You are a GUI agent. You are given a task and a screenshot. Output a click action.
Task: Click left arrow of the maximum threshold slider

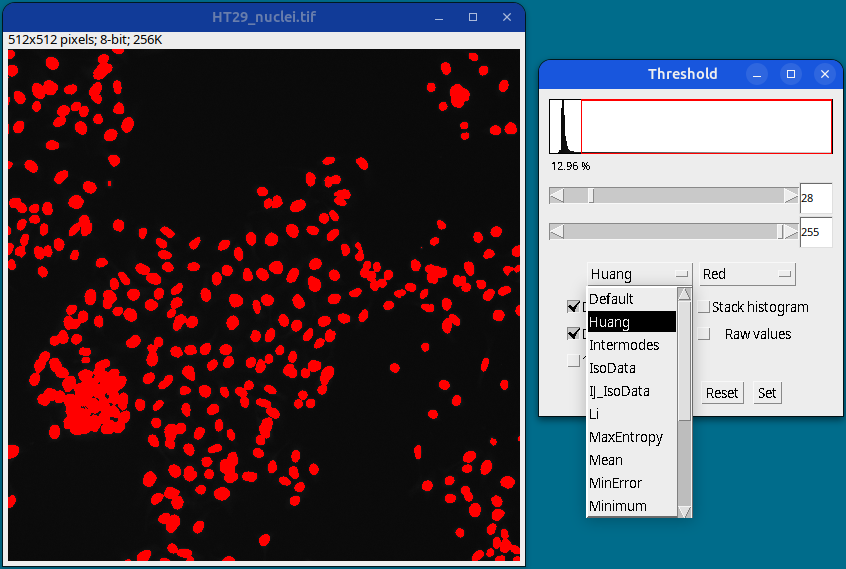pos(557,232)
